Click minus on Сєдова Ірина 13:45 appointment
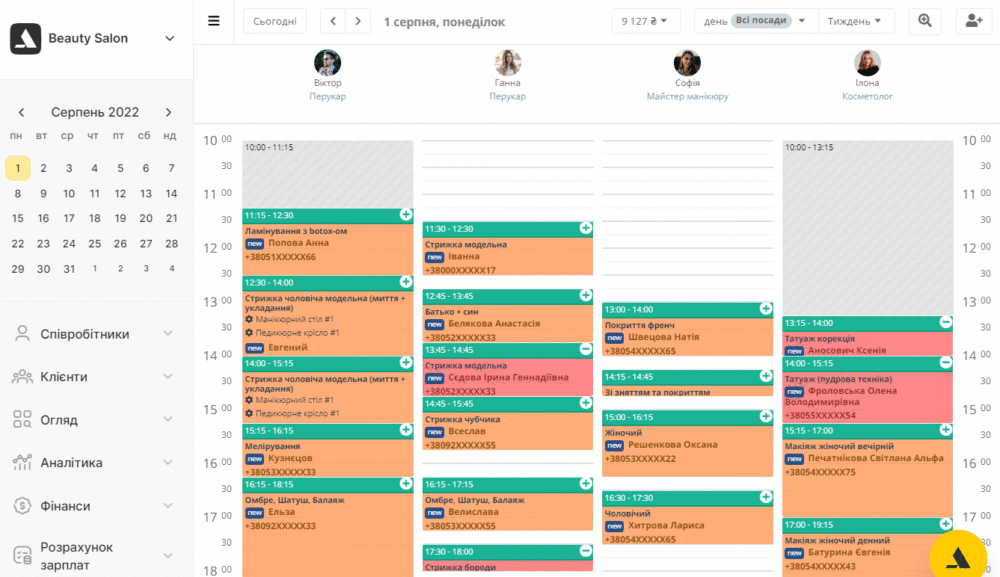This screenshot has width=1000, height=577. point(585,349)
